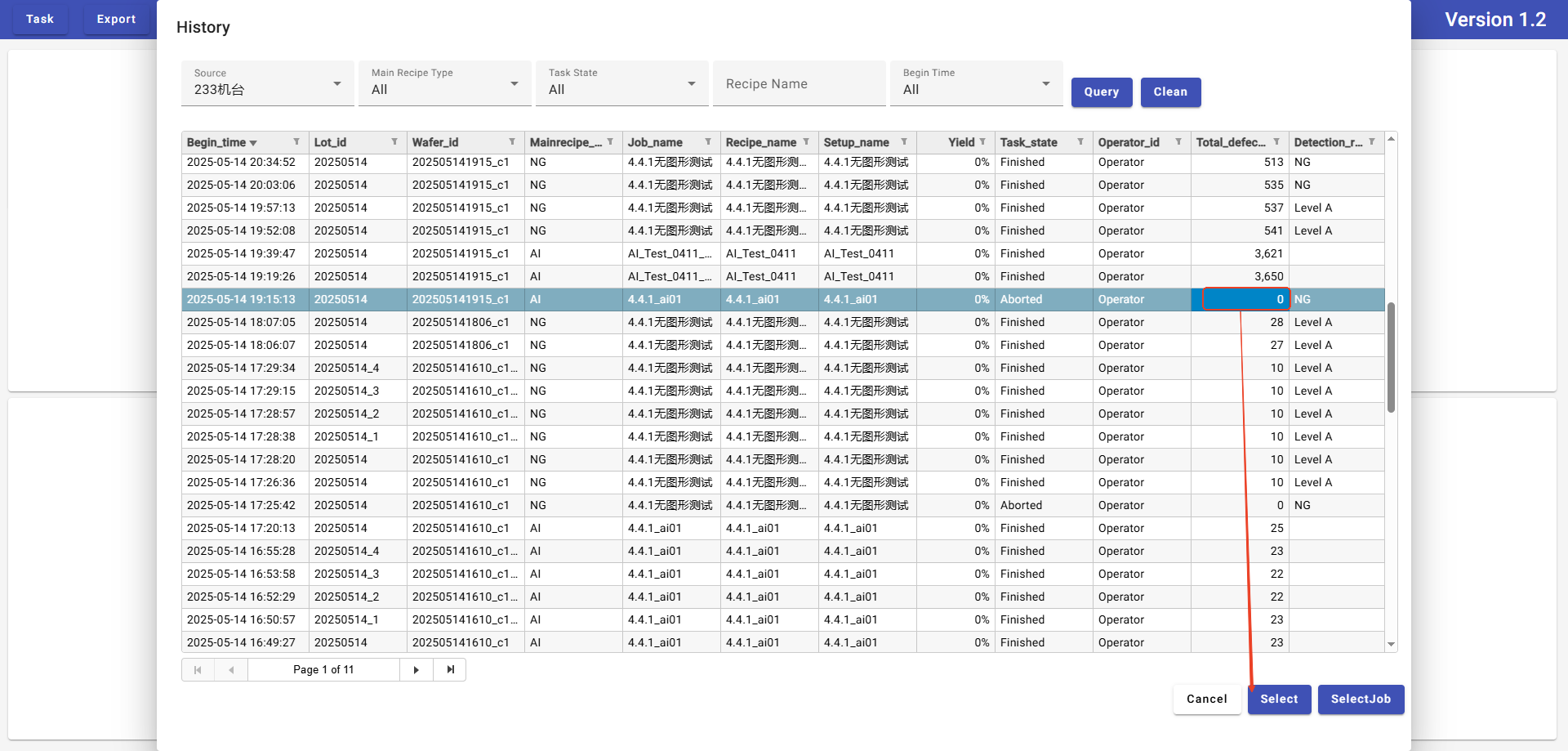
Task: Click the table's vertical scrollbar thumb
Action: (x=1391, y=357)
